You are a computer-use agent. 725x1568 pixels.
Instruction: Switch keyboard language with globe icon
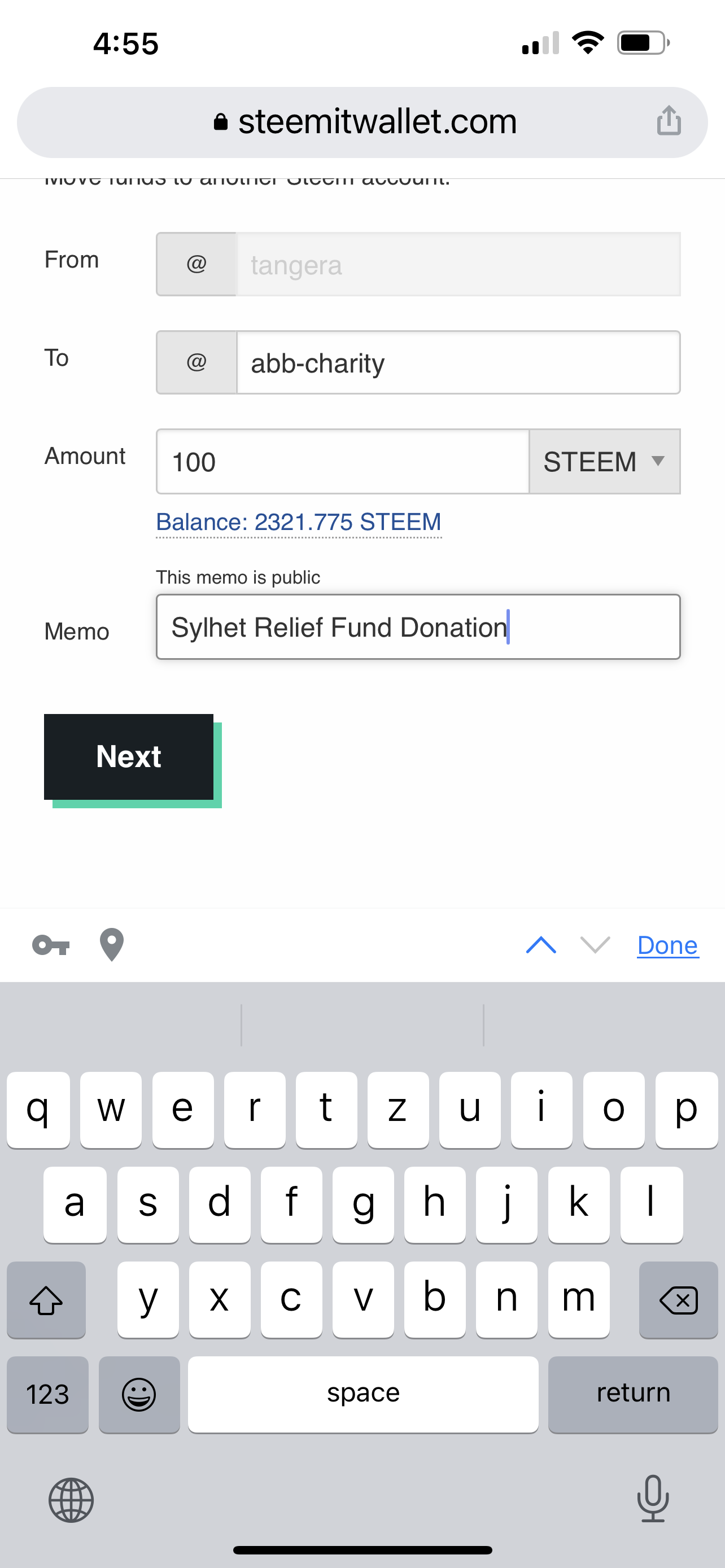point(71,1500)
